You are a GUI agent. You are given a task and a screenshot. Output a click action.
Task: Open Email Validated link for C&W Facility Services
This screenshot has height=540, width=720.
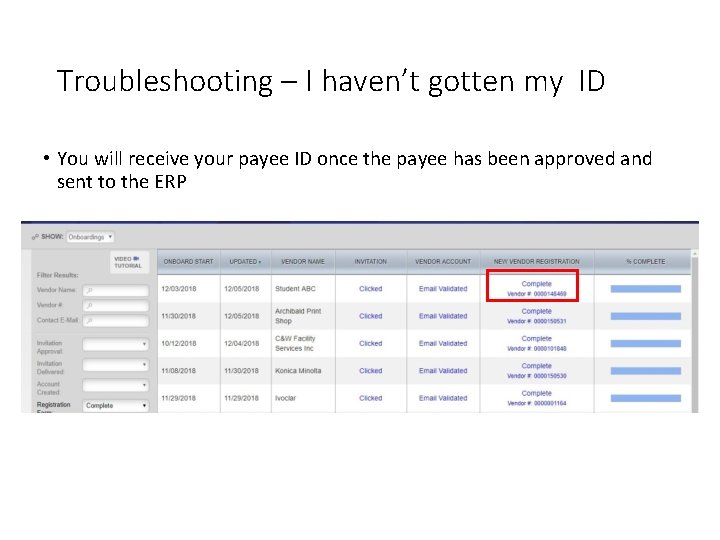coord(443,343)
